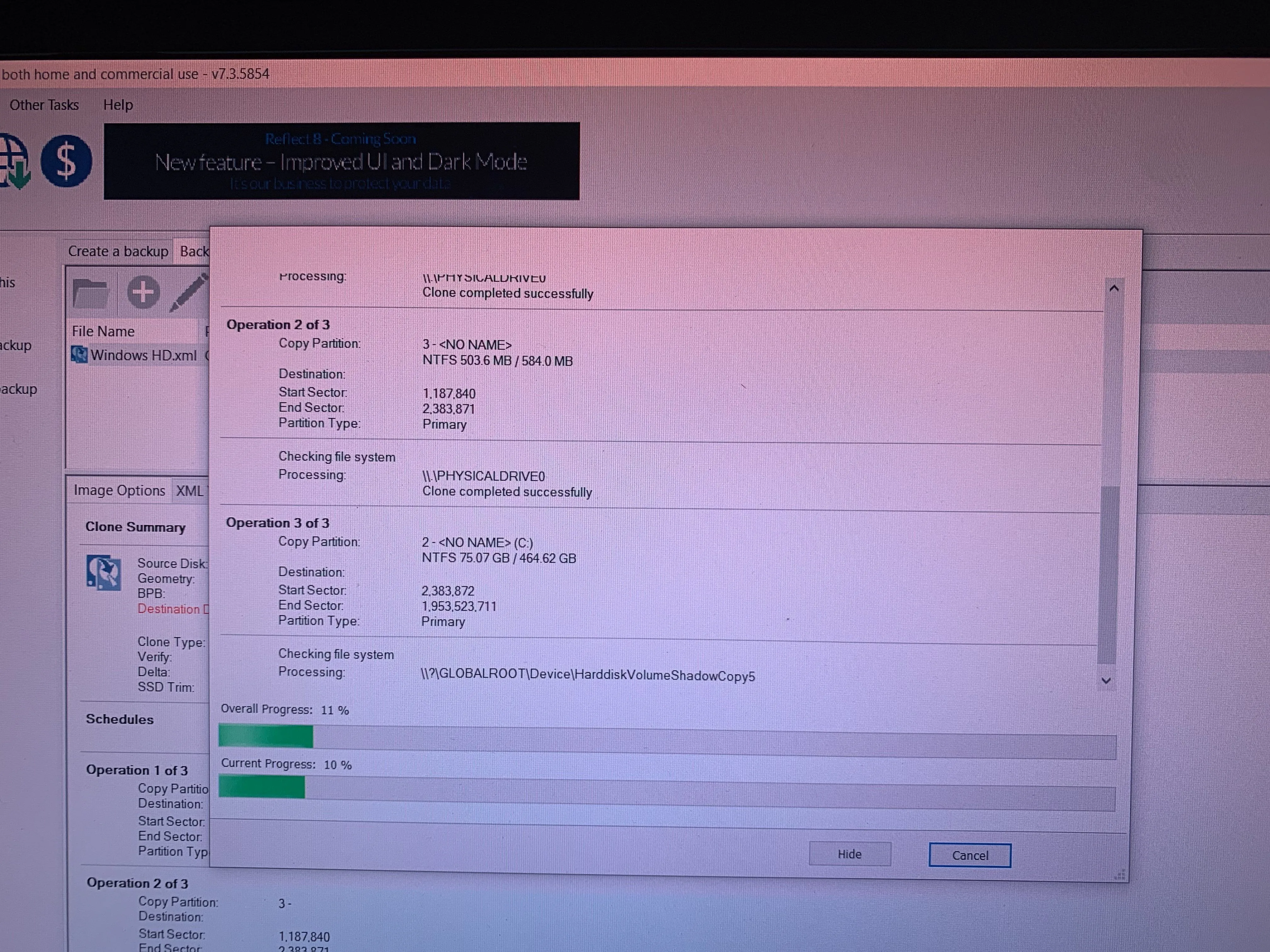Click the Windows HD.xml file icon
This screenshot has width=1270, height=952.
pyautogui.click(x=79, y=354)
